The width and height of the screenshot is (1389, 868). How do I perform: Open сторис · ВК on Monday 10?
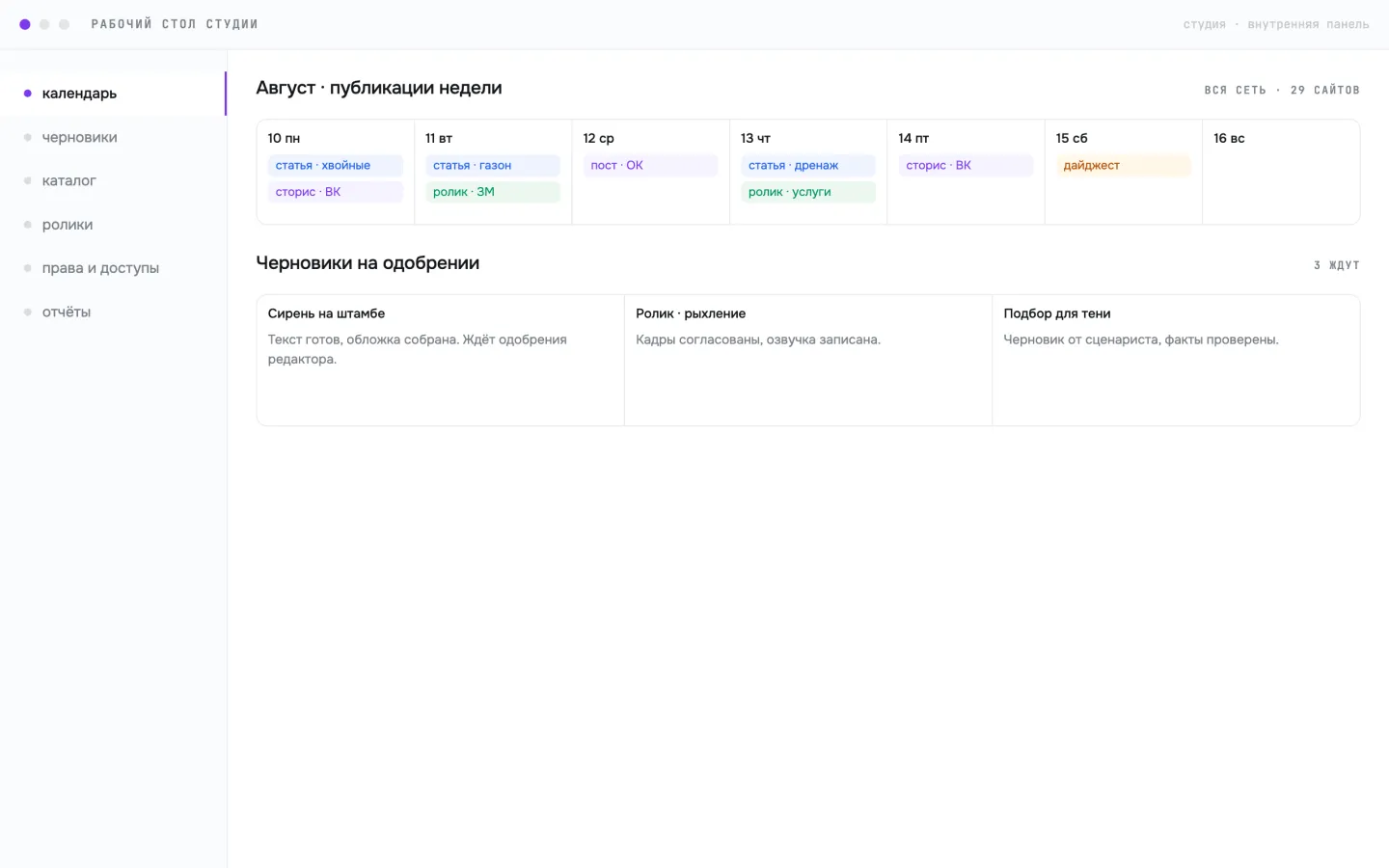[335, 192]
